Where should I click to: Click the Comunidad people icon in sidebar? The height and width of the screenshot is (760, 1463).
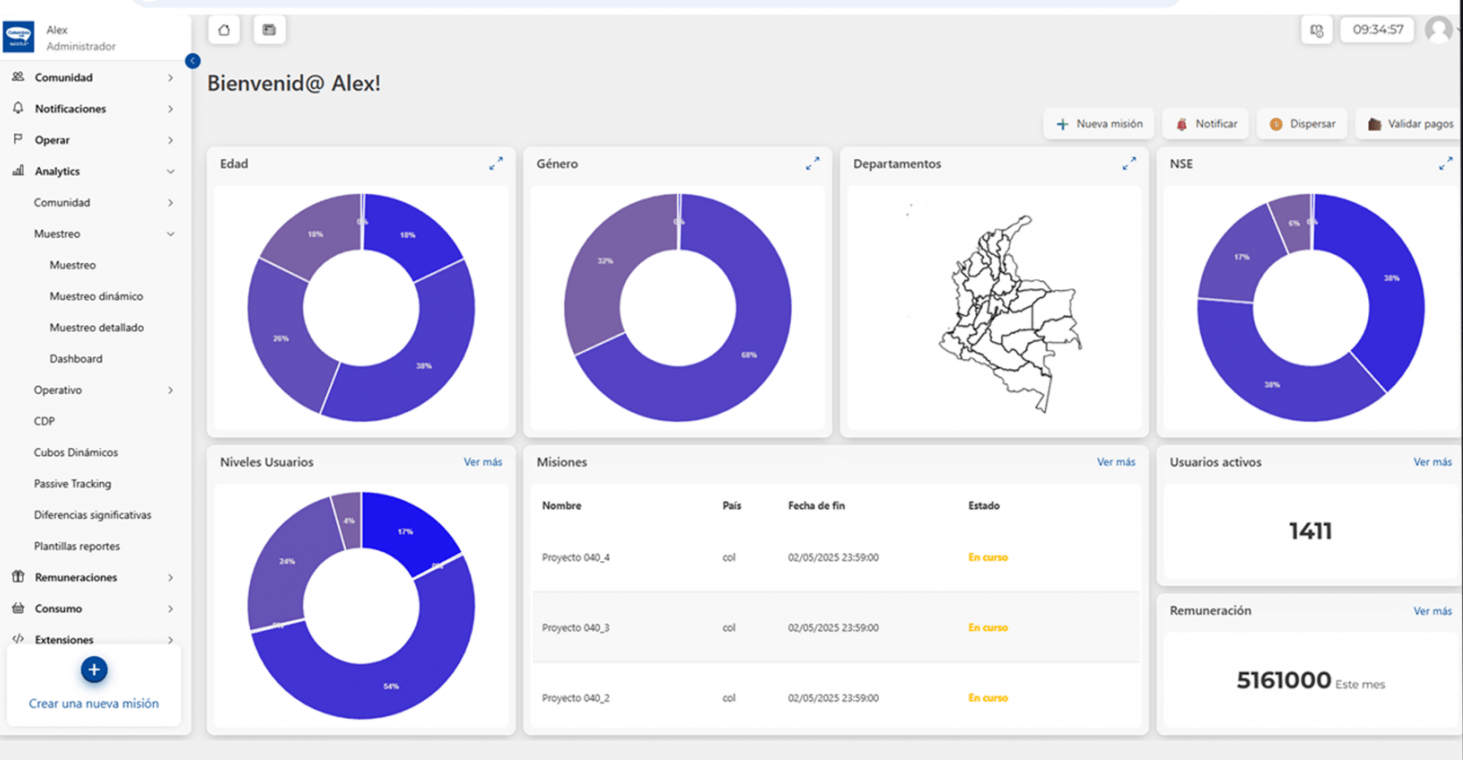(18, 77)
